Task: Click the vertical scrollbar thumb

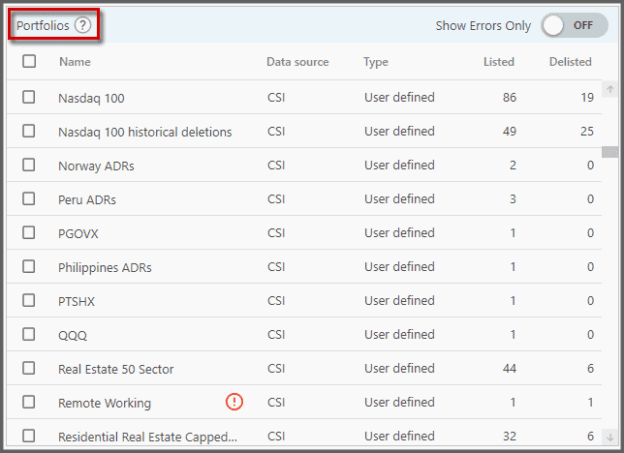Action: 609,152
